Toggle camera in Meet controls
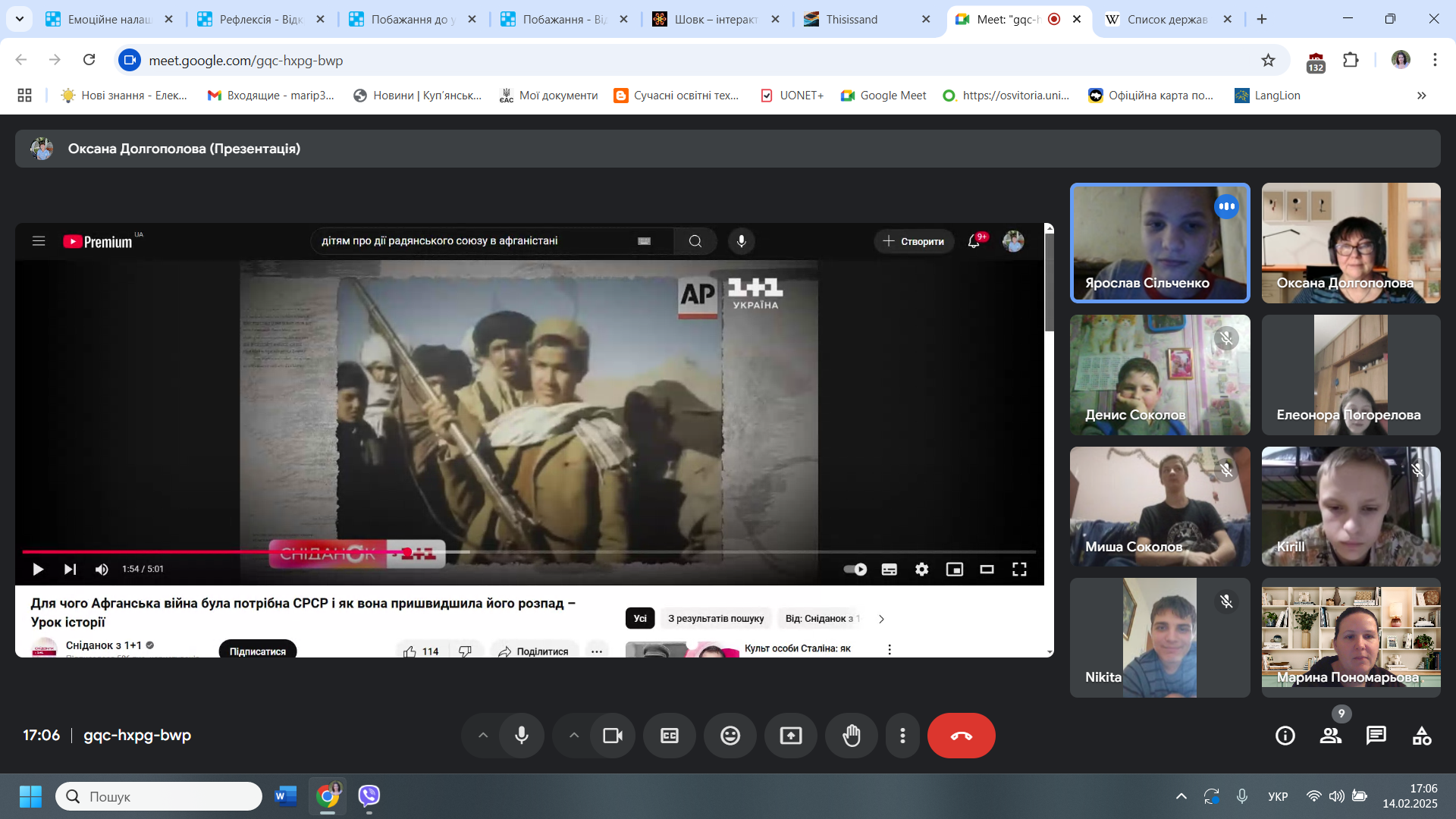Screen dimensions: 1456x819 [x=613, y=736]
